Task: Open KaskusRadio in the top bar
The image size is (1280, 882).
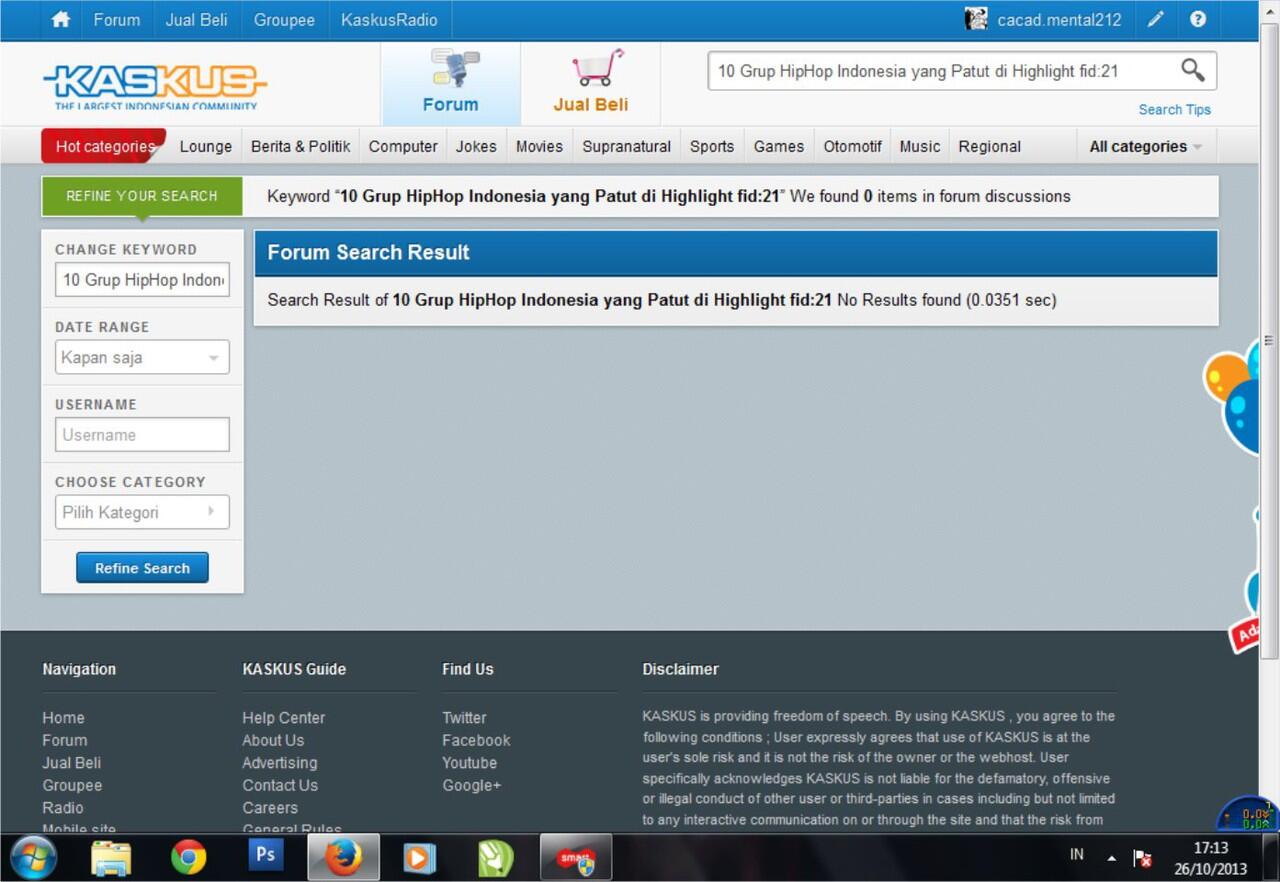Action: pos(389,19)
